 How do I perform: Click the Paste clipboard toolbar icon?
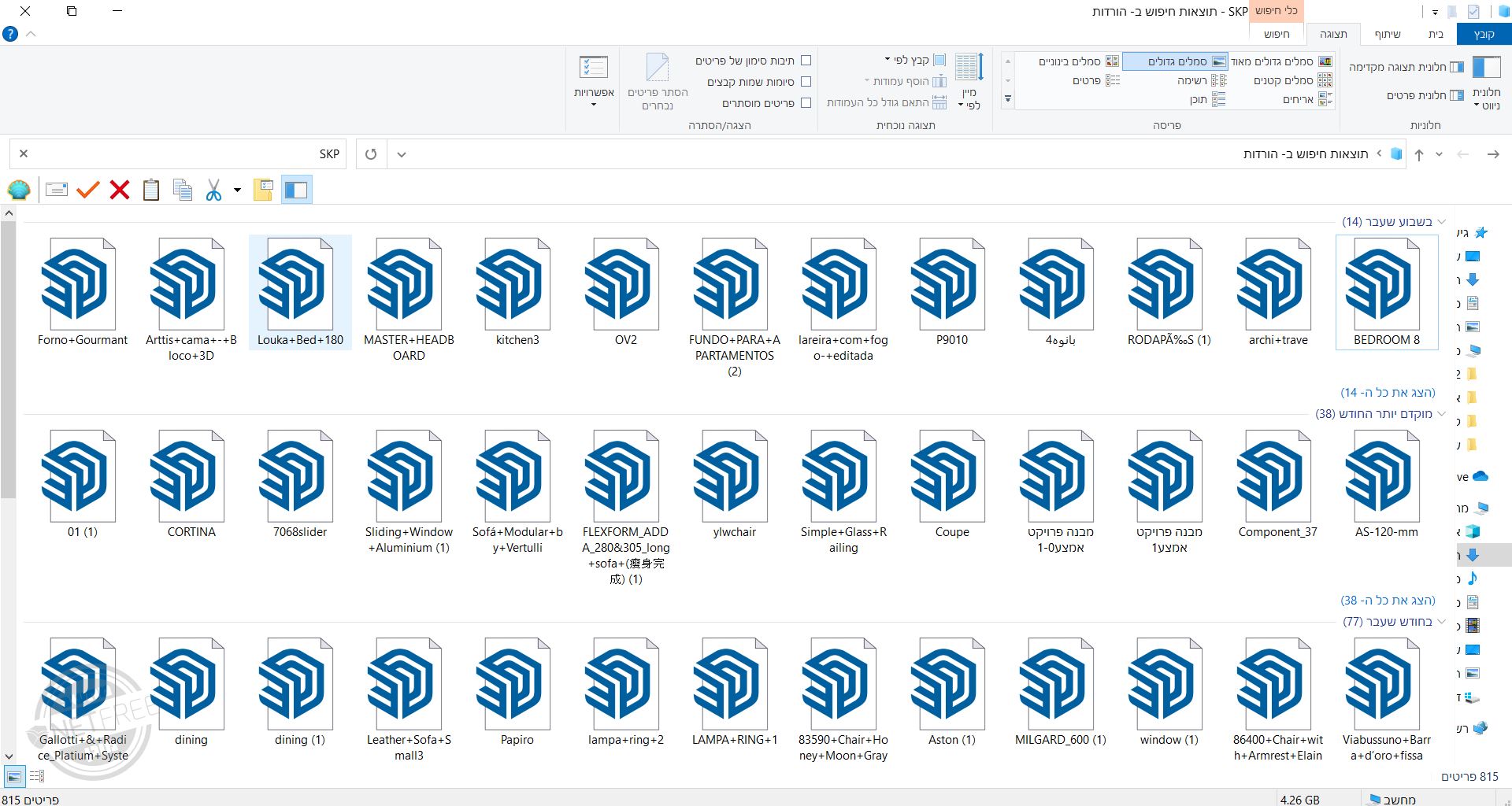tap(151, 190)
